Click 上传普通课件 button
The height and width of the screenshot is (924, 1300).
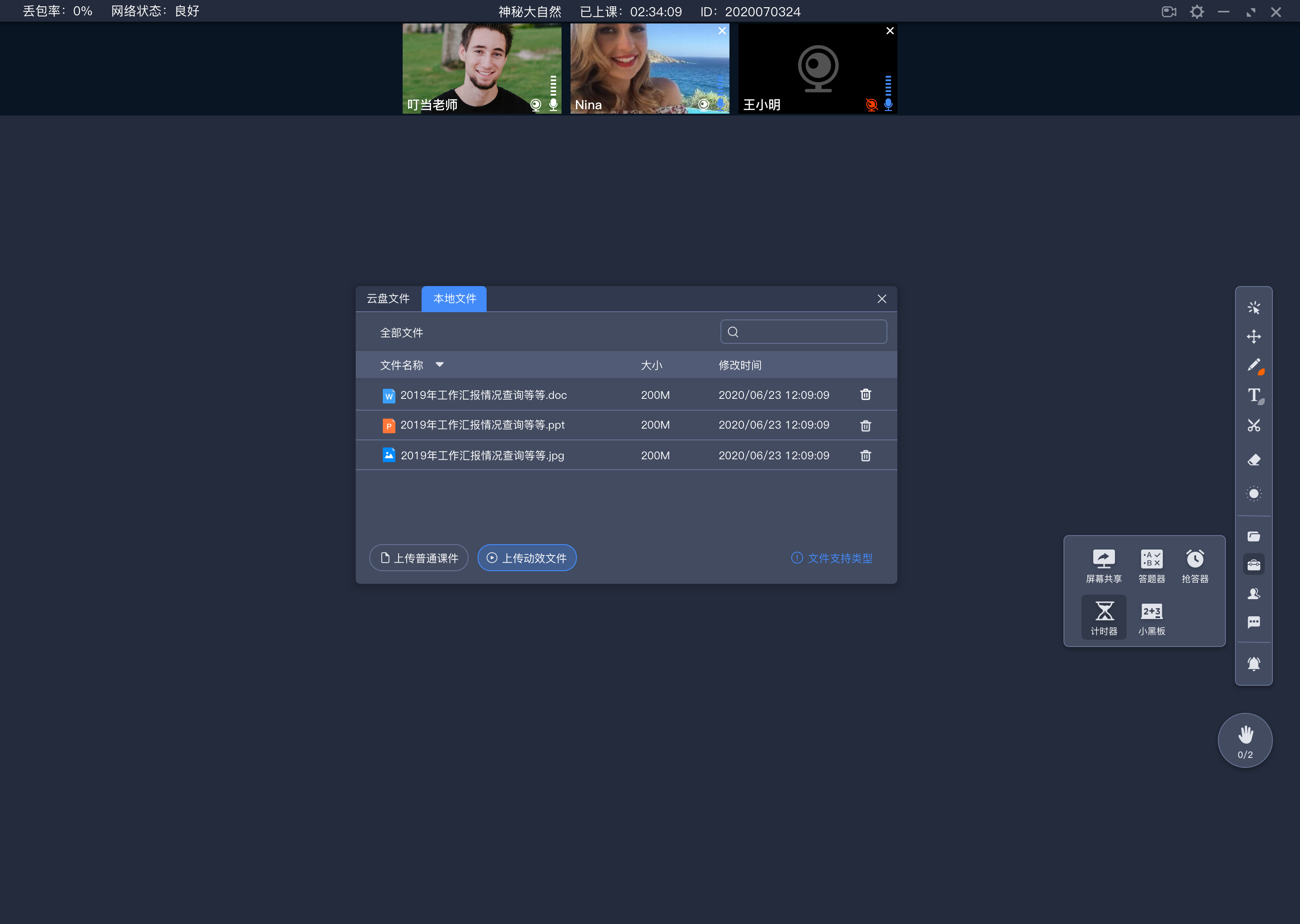[x=419, y=558]
